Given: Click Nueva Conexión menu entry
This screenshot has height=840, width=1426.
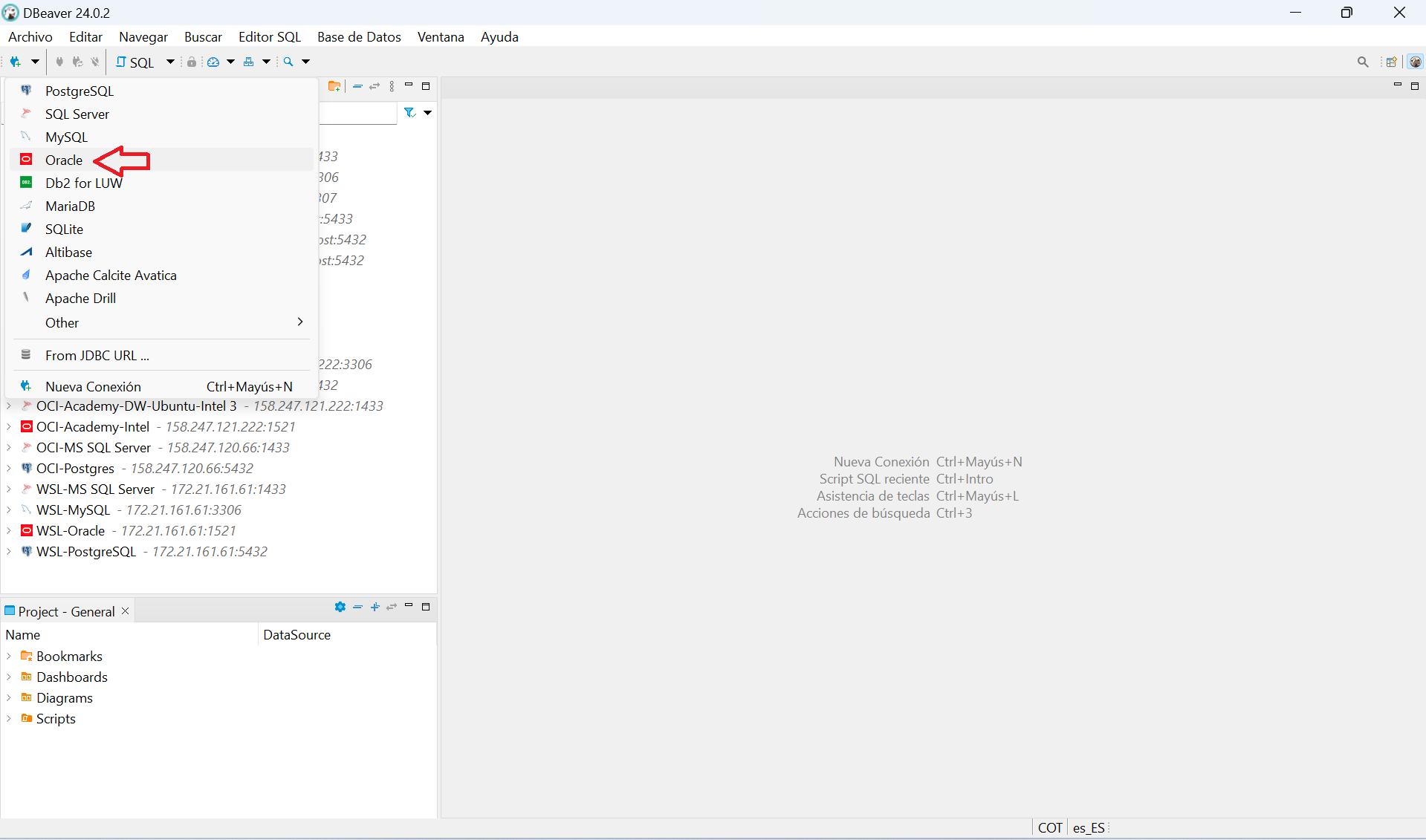Looking at the screenshot, I should [161, 386].
